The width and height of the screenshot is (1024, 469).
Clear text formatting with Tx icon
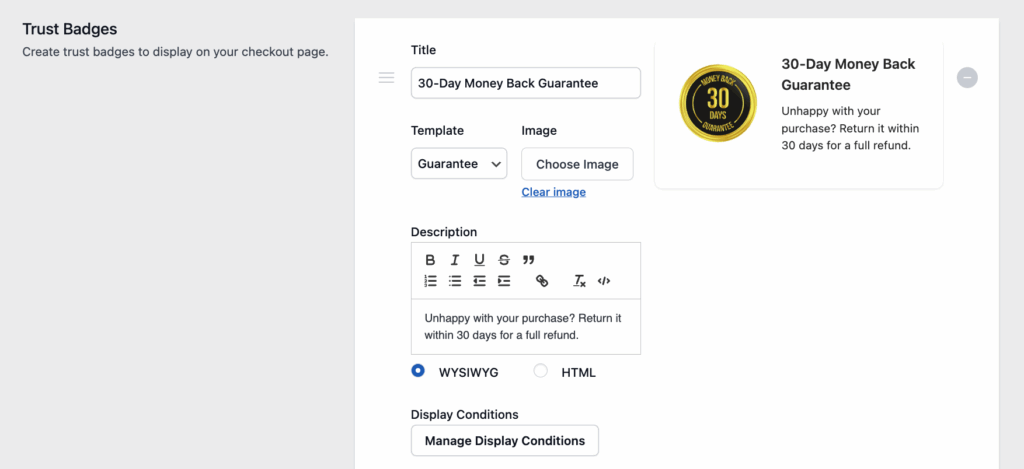coord(579,281)
